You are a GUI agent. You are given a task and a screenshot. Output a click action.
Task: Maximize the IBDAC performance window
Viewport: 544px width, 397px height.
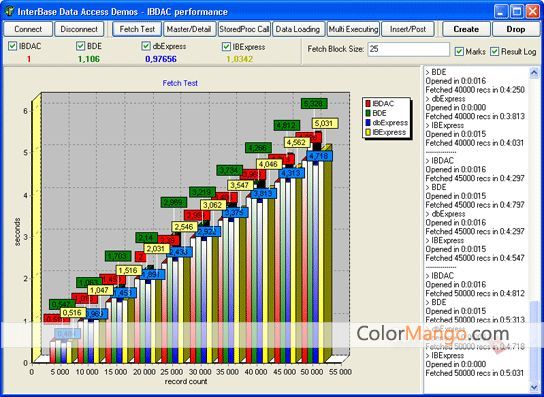point(517,12)
